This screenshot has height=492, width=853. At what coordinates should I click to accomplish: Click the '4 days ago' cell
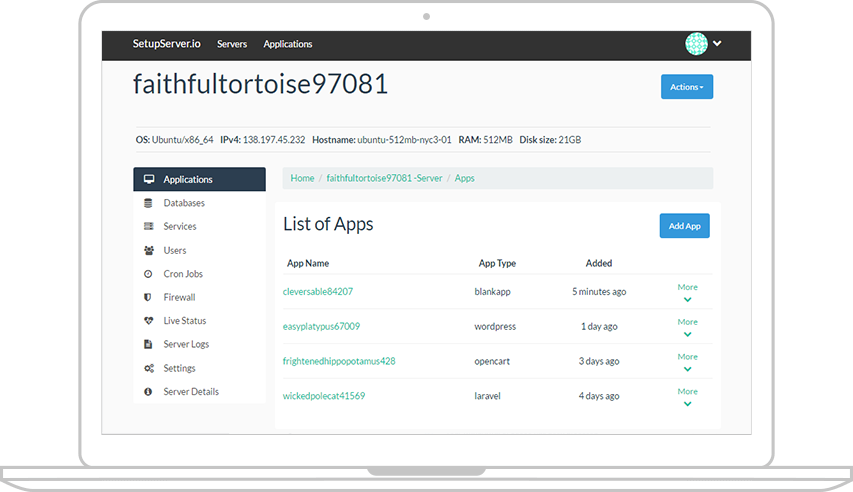click(599, 396)
